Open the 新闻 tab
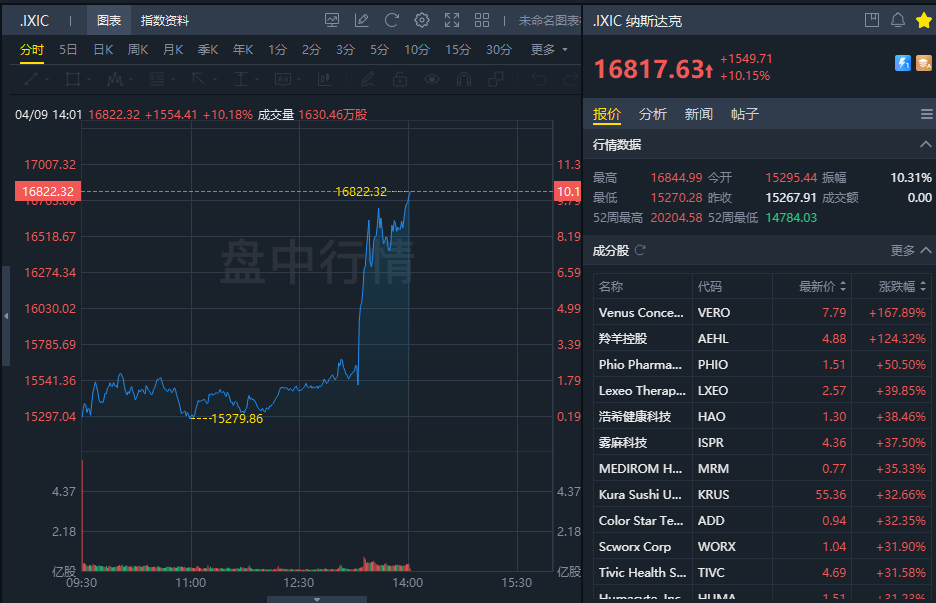This screenshot has width=936, height=603. [x=698, y=114]
